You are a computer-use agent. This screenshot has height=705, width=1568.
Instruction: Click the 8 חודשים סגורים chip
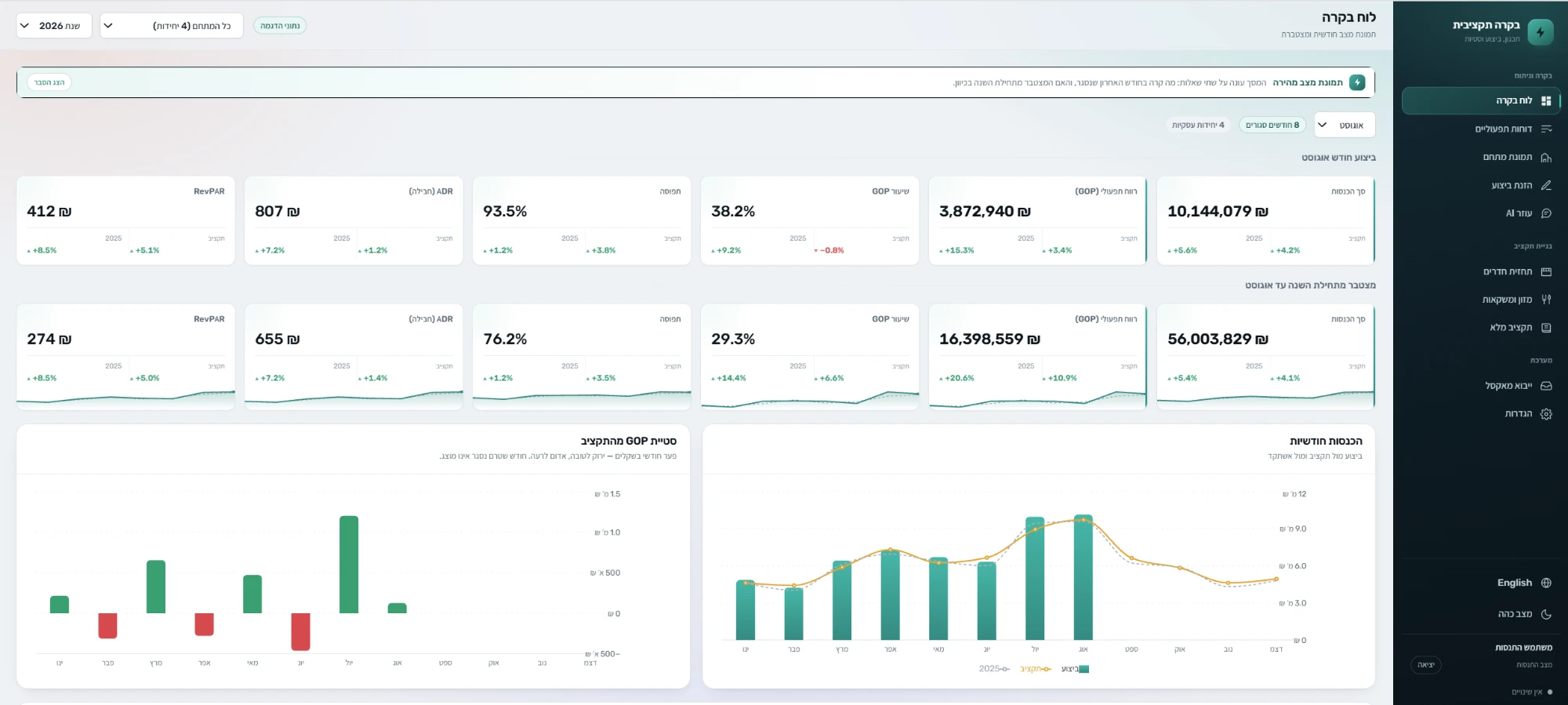coord(1272,125)
